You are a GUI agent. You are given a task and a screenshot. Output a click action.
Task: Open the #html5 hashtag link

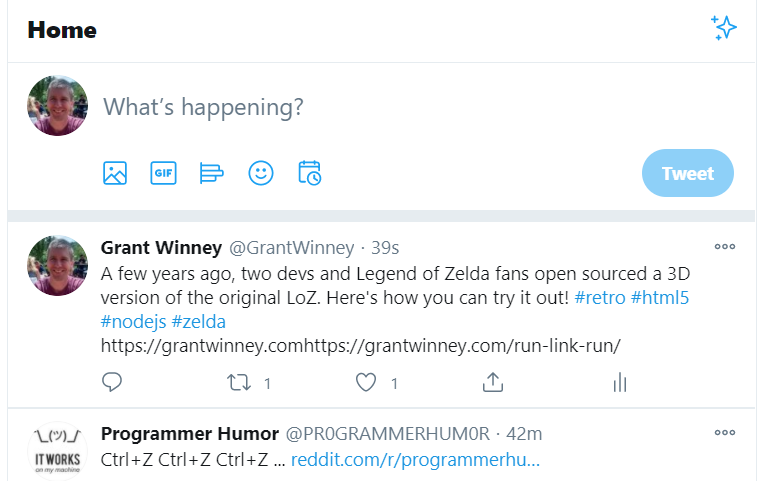coord(660,298)
